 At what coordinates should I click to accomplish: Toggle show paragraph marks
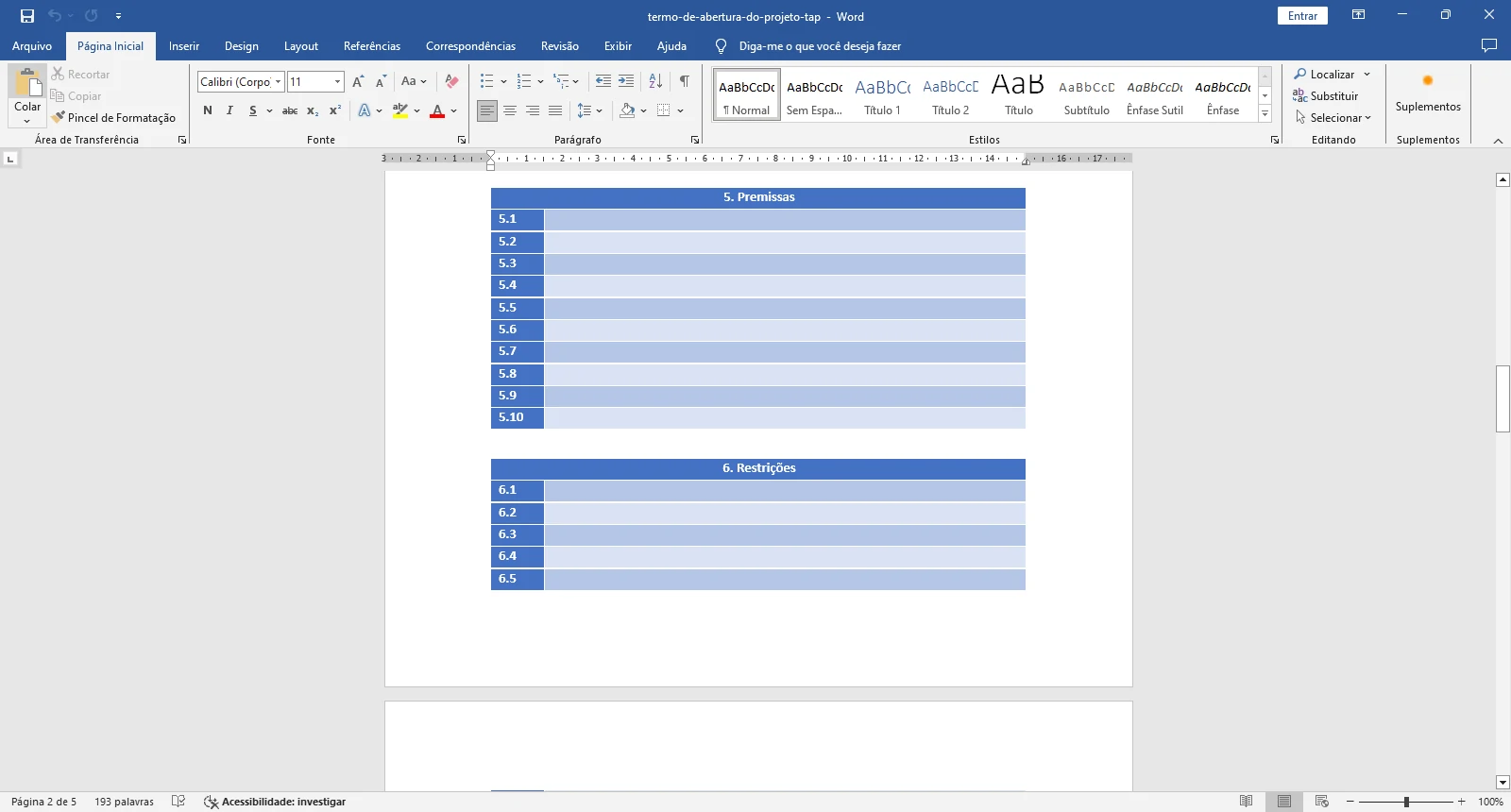point(685,82)
